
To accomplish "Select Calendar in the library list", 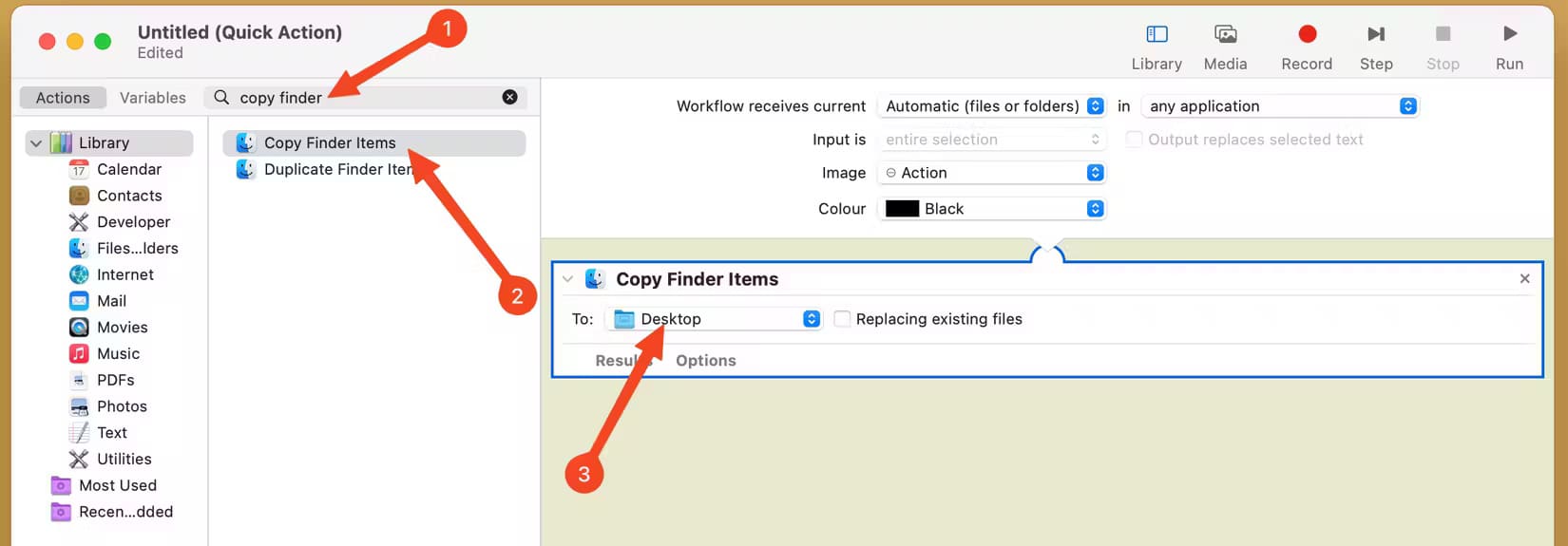I will pyautogui.click(x=128, y=169).
